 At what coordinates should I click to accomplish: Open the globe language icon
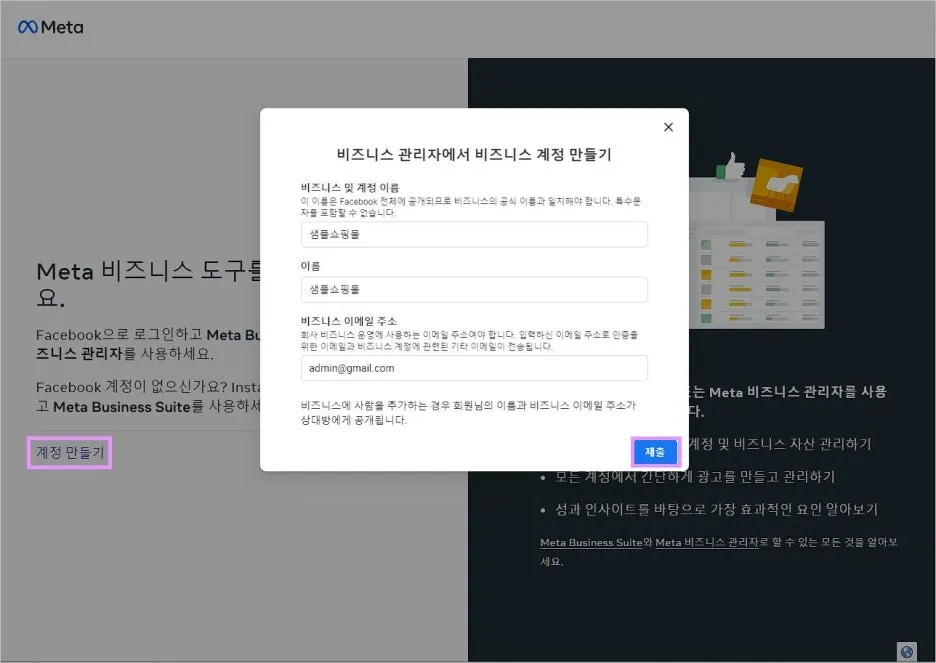coord(906,652)
